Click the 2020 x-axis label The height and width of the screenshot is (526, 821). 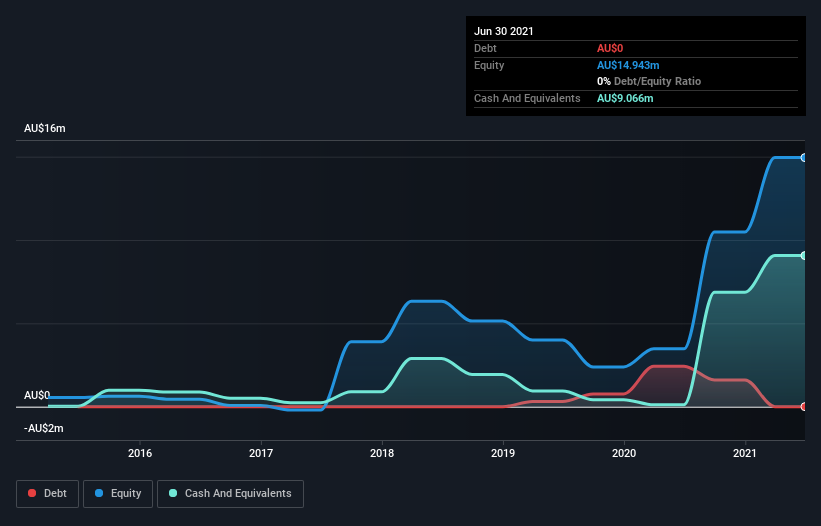[x=624, y=453]
